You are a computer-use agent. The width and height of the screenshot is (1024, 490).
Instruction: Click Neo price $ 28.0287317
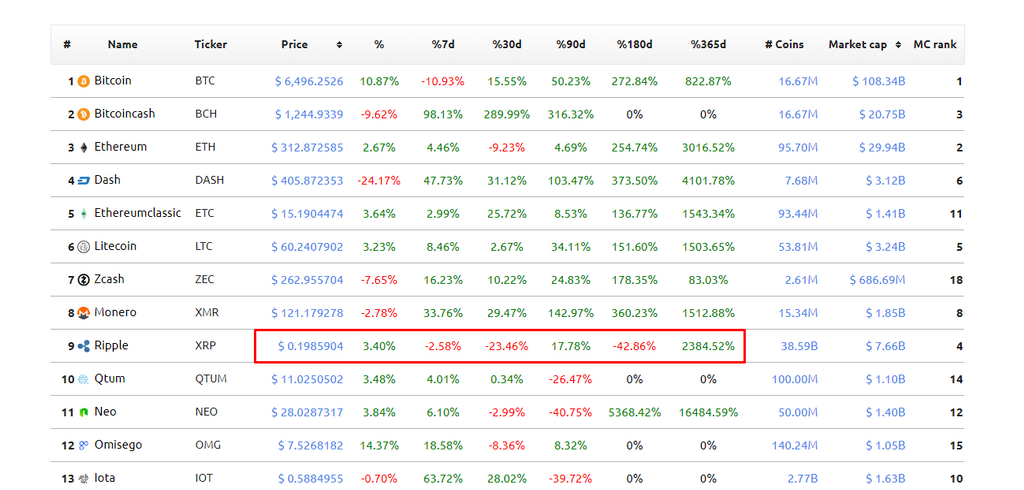(x=307, y=413)
